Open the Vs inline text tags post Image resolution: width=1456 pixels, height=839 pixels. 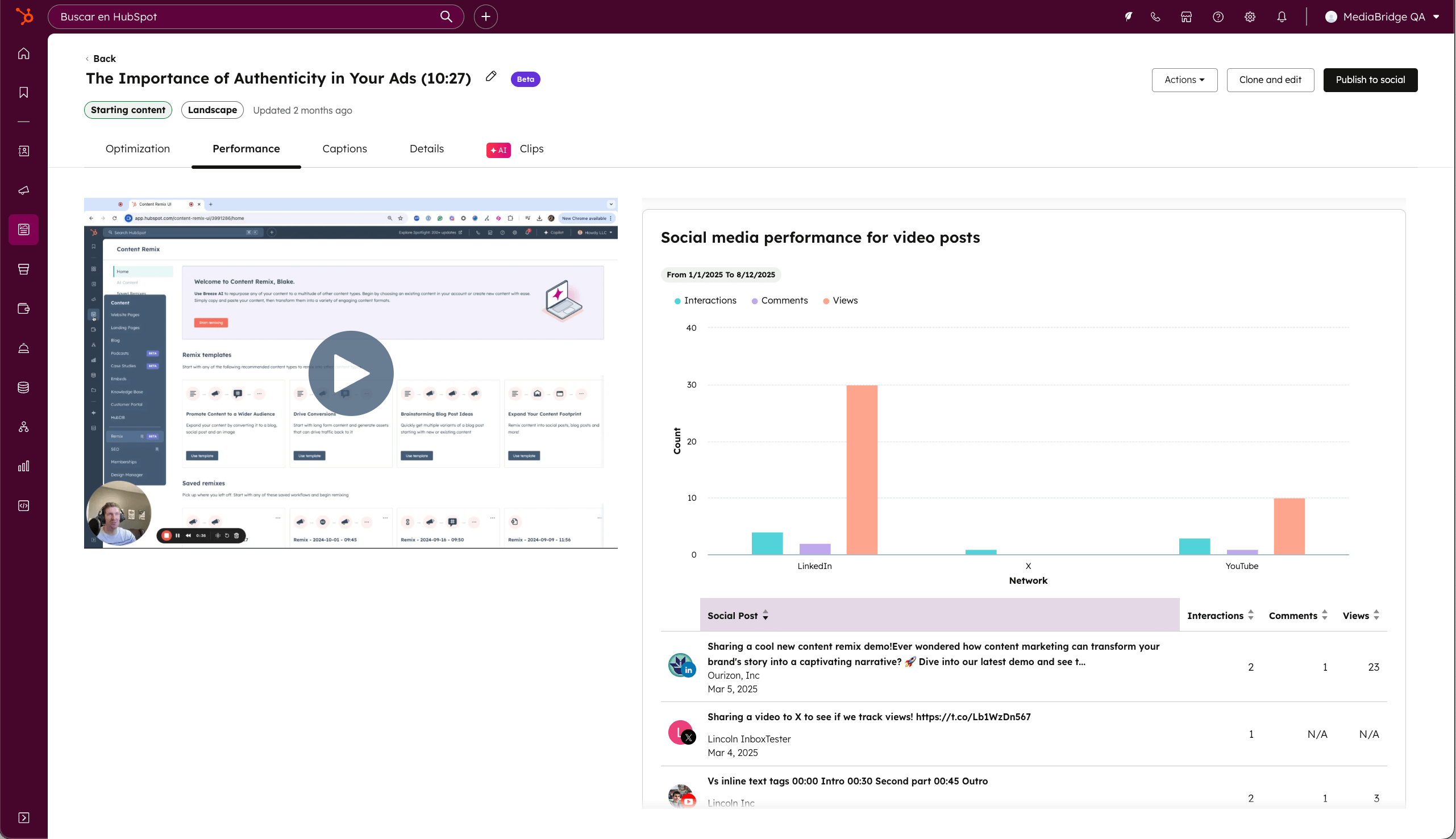(847, 782)
